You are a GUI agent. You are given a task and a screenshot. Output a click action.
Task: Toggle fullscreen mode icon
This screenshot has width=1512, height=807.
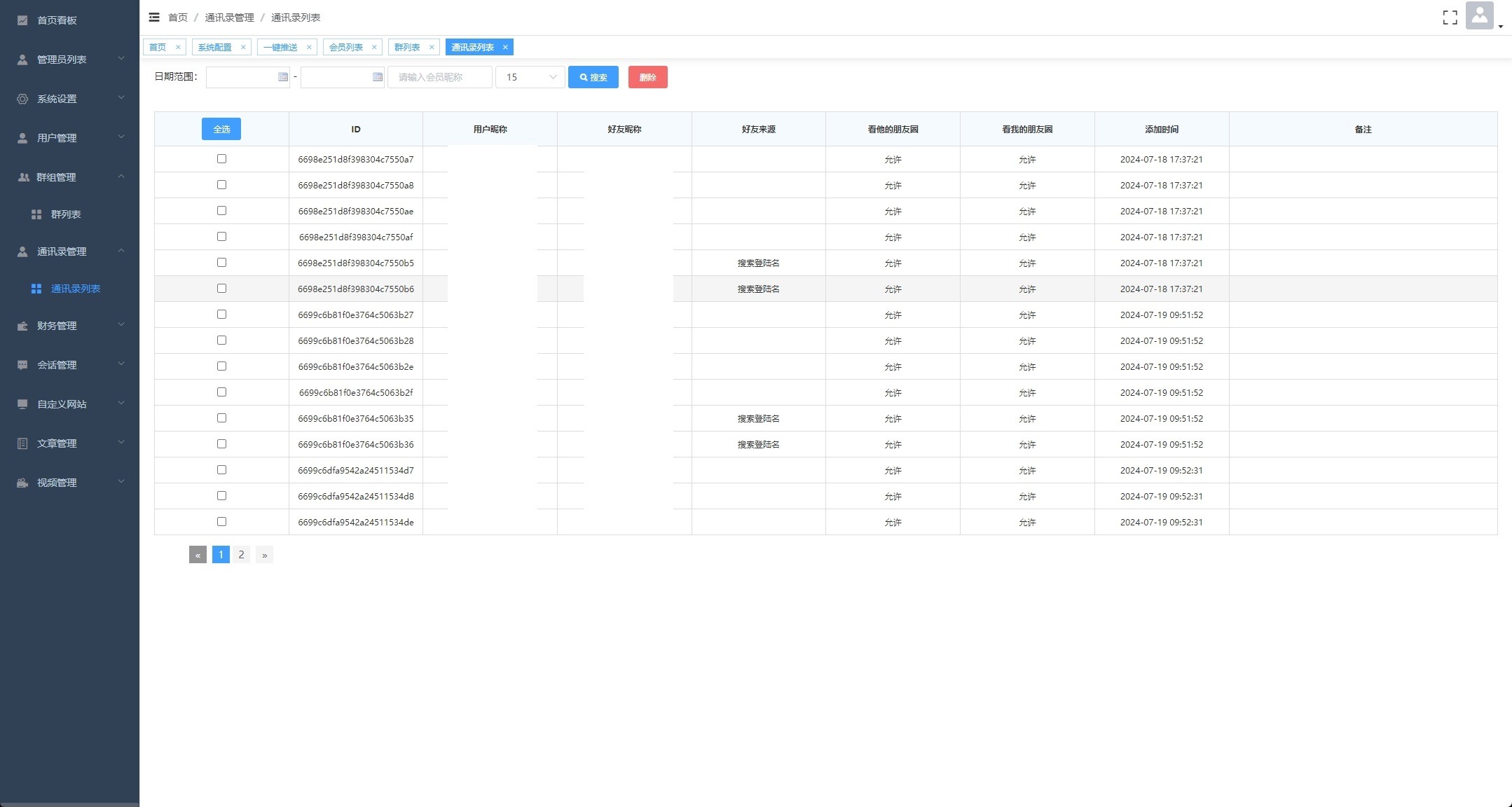tap(1450, 18)
